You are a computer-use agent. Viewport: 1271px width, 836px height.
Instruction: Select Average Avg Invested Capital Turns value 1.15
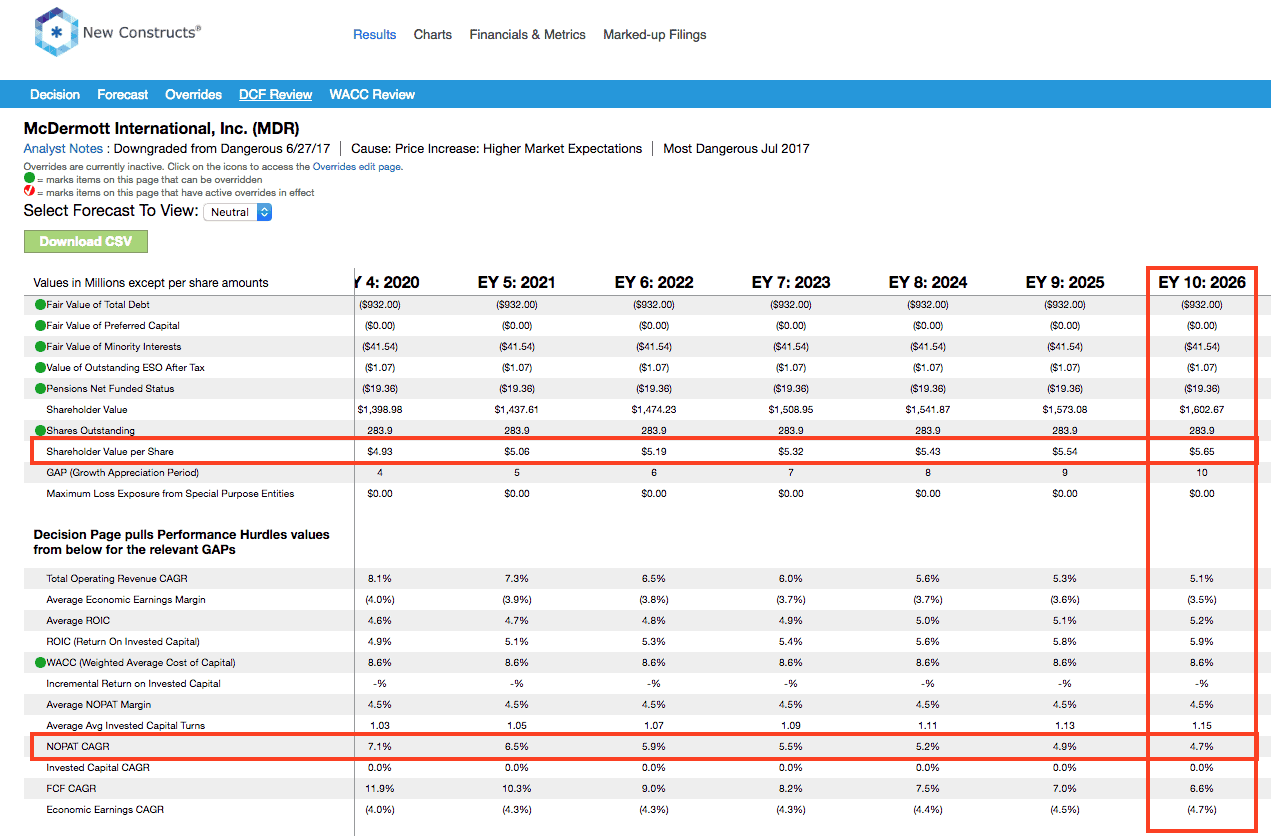tap(1202, 726)
